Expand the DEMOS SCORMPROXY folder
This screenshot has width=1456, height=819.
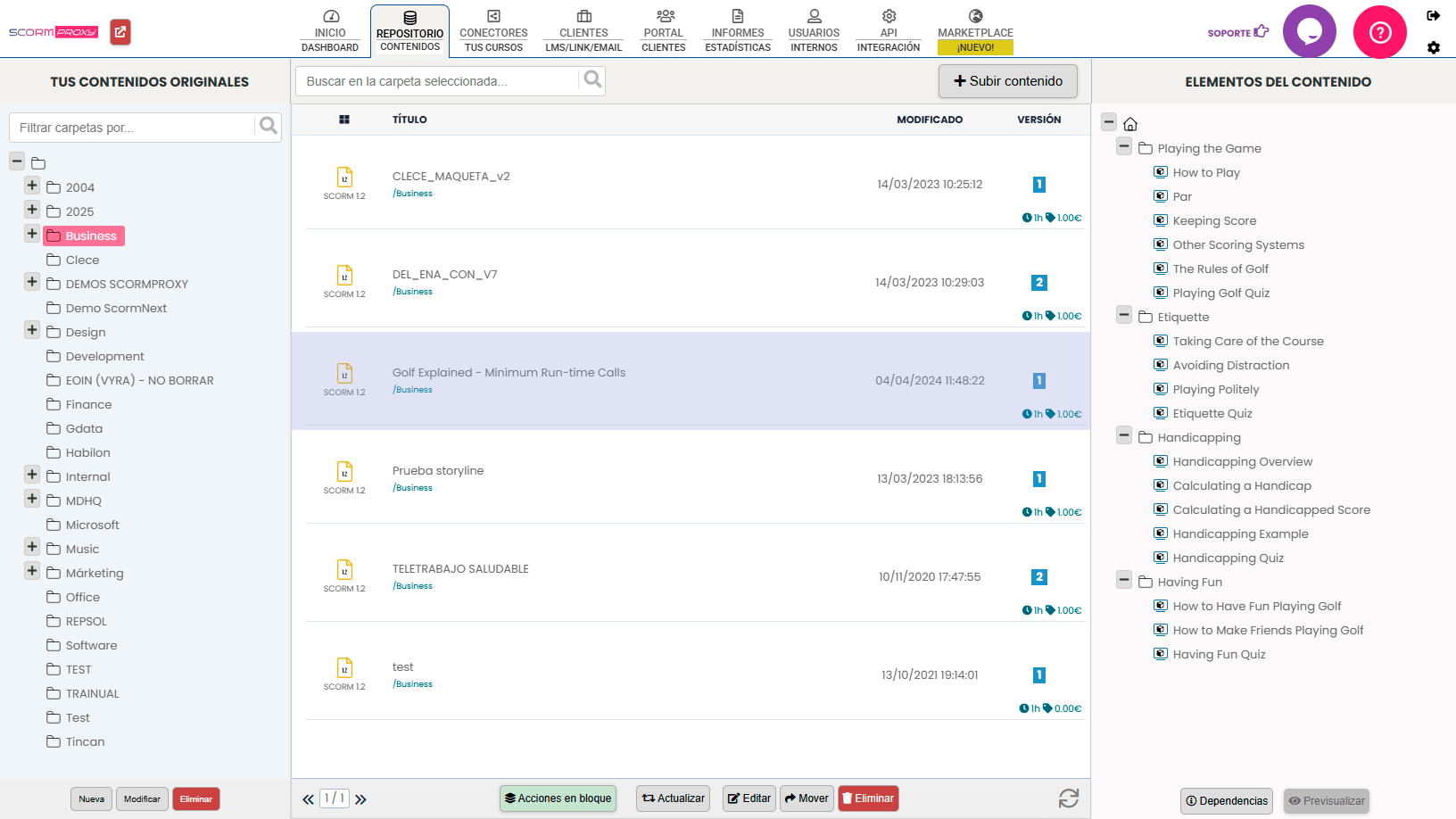pyautogui.click(x=32, y=282)
